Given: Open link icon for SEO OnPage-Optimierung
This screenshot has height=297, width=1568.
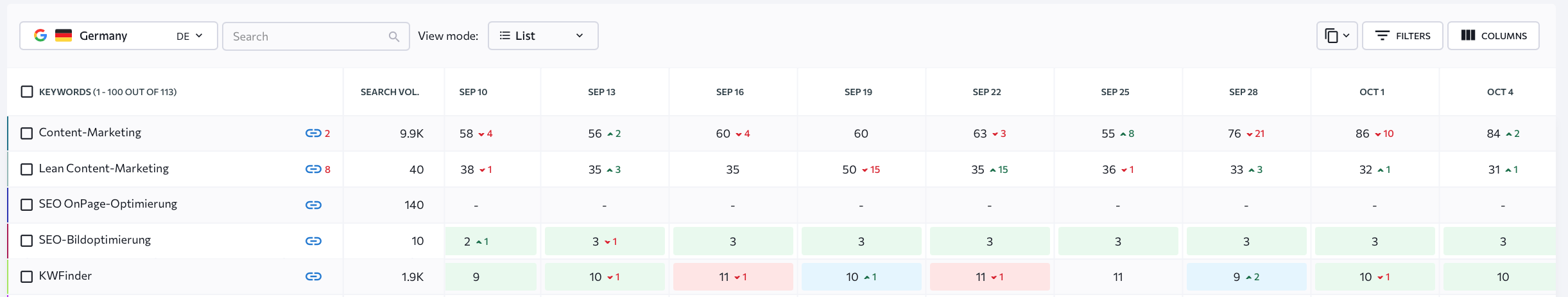Looking at the screenshot, I should tap(313, 205).
